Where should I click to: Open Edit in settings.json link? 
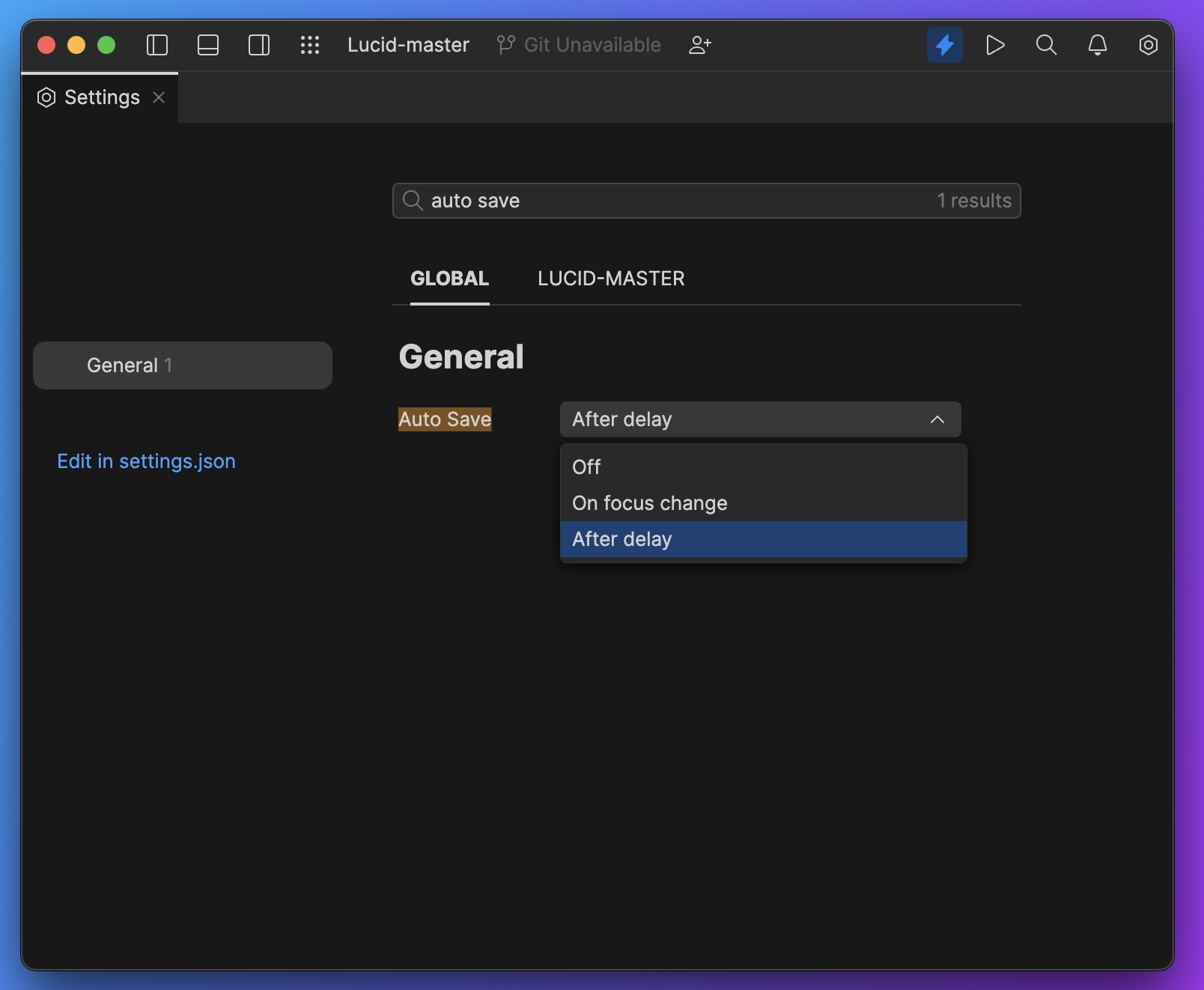click(x=146, y=461)
